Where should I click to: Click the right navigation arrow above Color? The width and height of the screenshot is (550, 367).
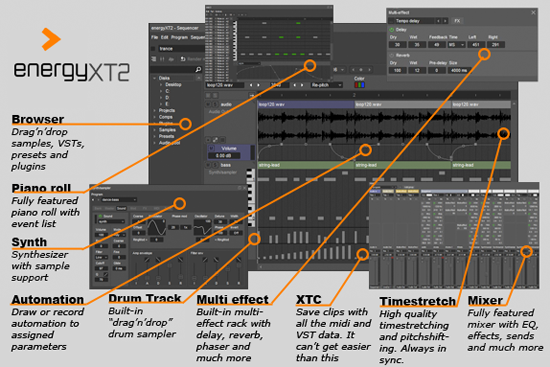pyautogui.click(x=369, y=69)
